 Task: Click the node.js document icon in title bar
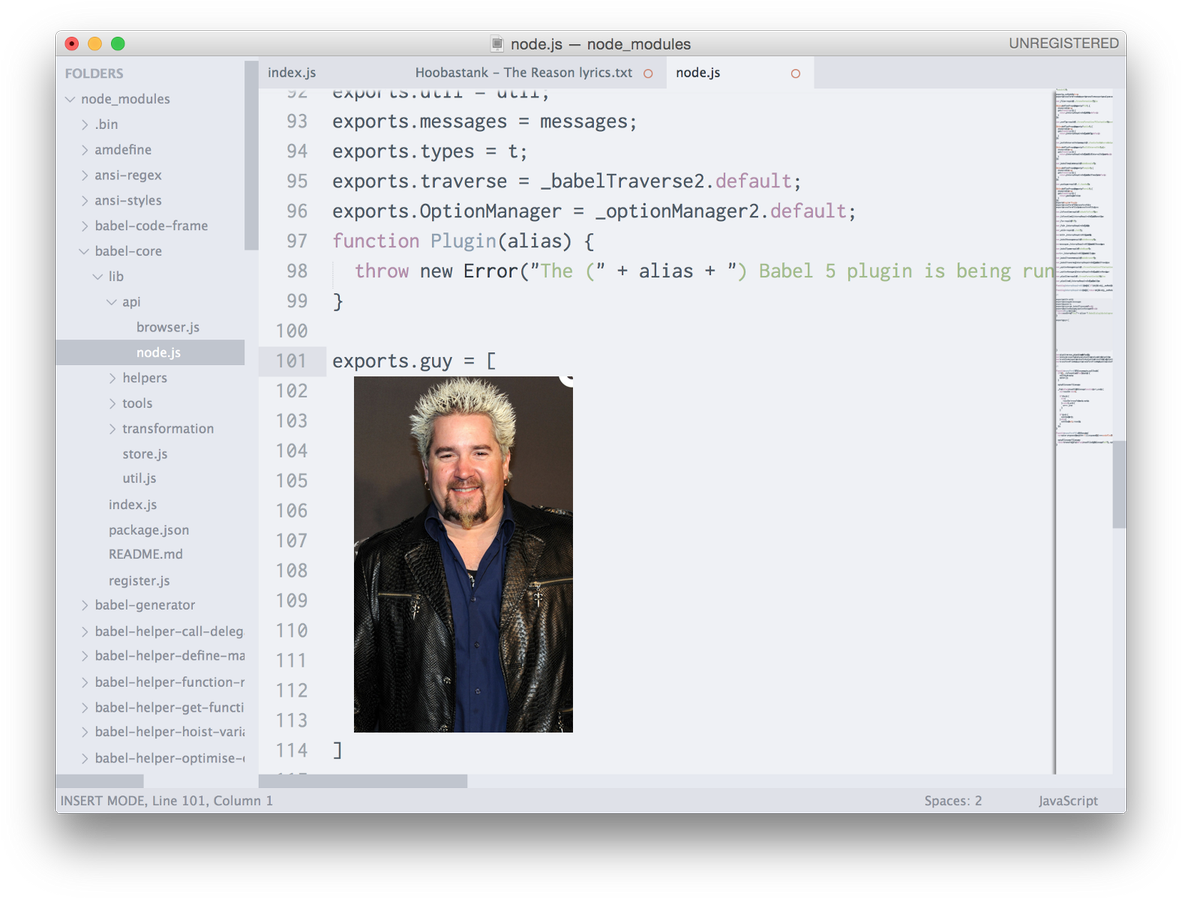tap(496, 44)
